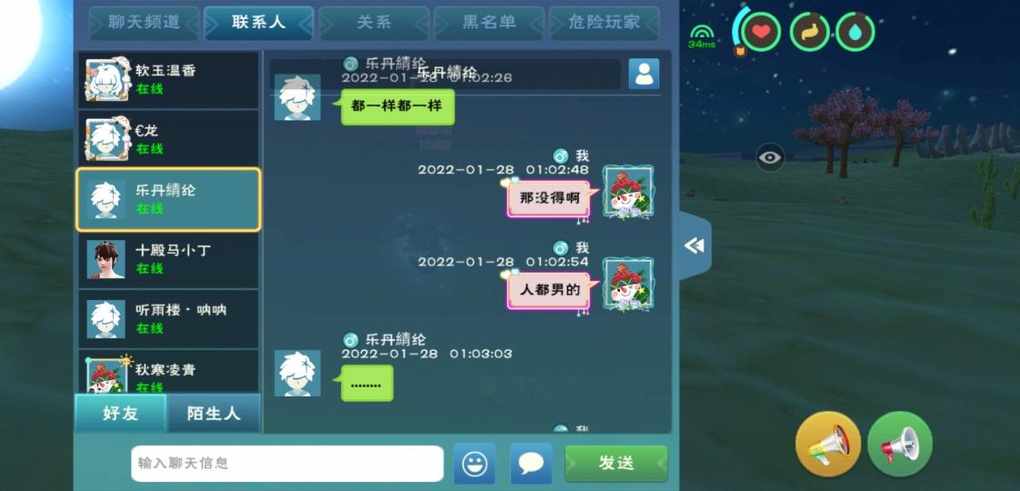The image size is (1020, 491).
Task: Toggle the eye visibility icon
Action: [x=770, y=157]
